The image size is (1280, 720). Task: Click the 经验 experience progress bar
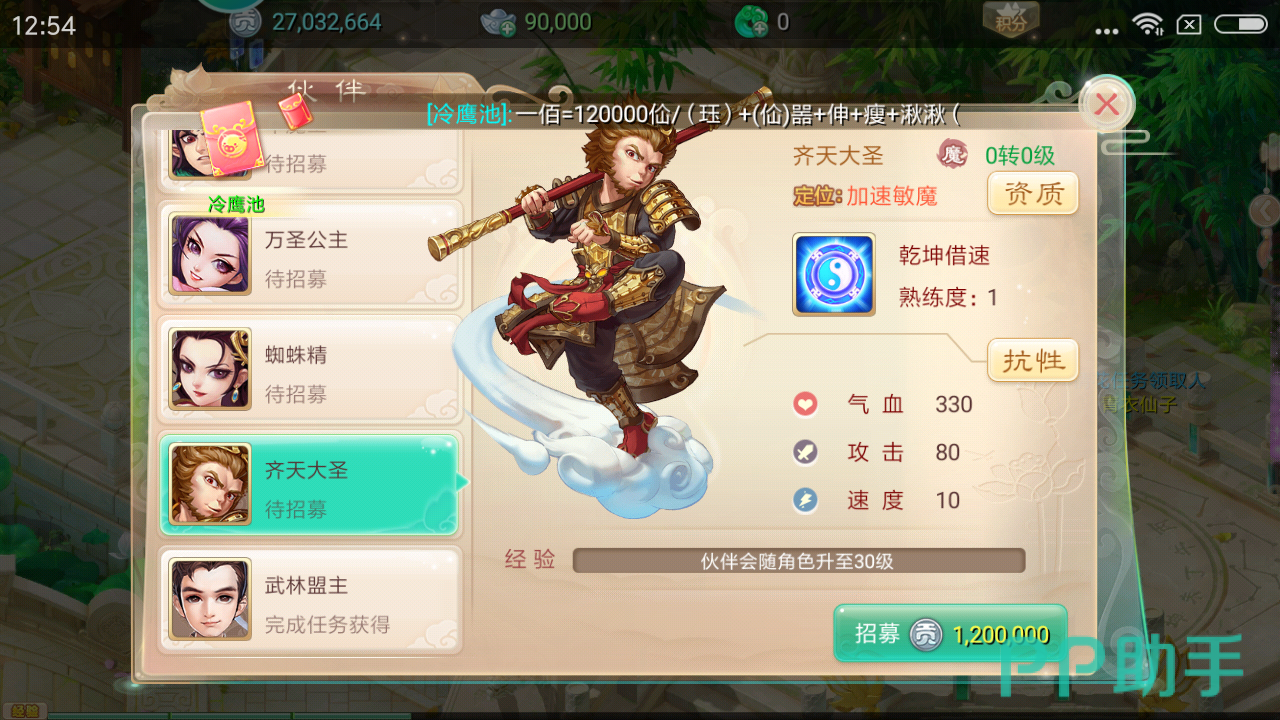799,561
